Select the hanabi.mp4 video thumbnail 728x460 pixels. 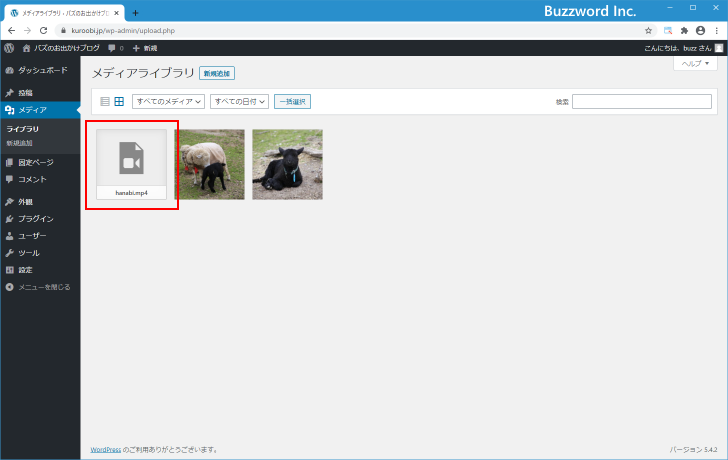coord(131,164)
